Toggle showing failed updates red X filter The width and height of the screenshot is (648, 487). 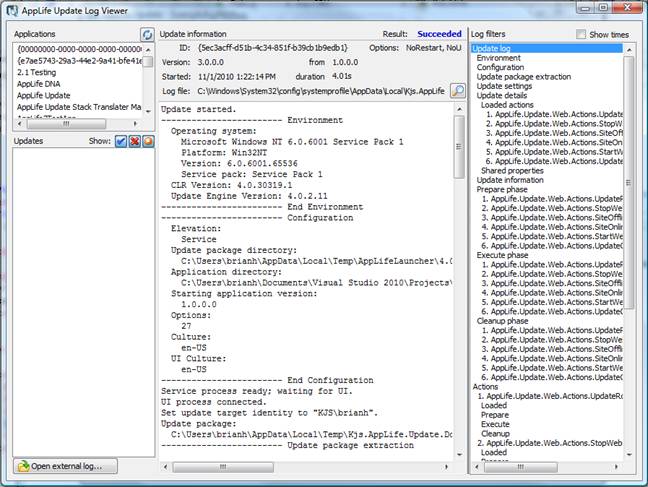134,141
